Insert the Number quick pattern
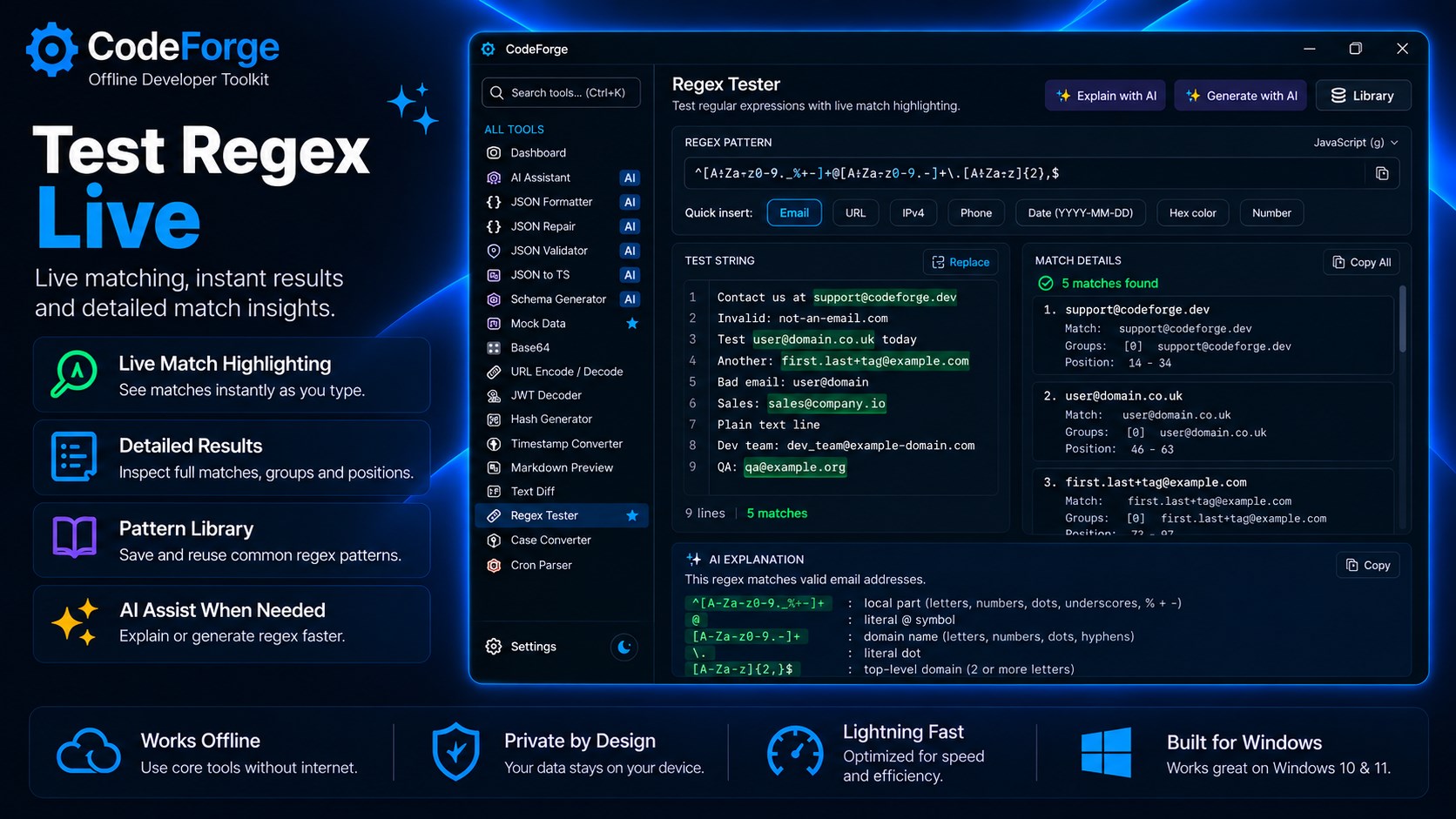Image resolution: width=1456 pixels, height=819 pixels. (x=1271, y=213)
